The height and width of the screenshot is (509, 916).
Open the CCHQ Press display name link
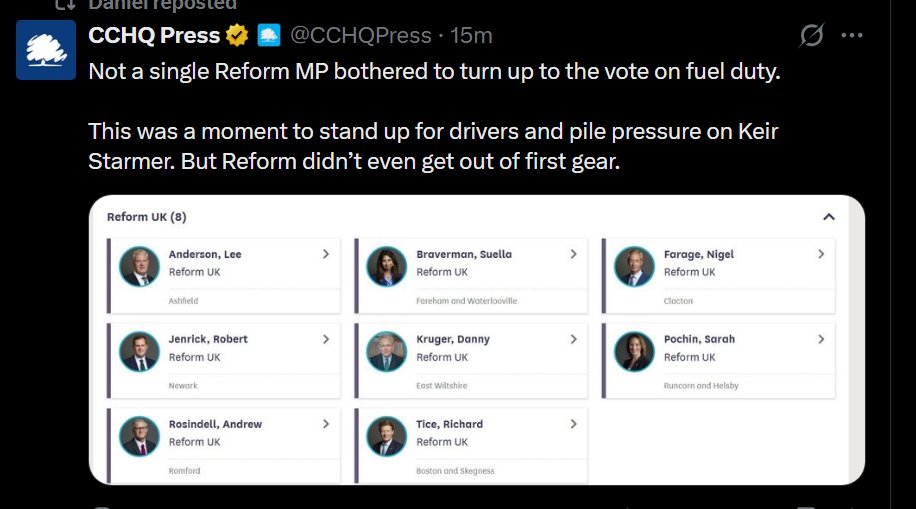tap(154, 36)
